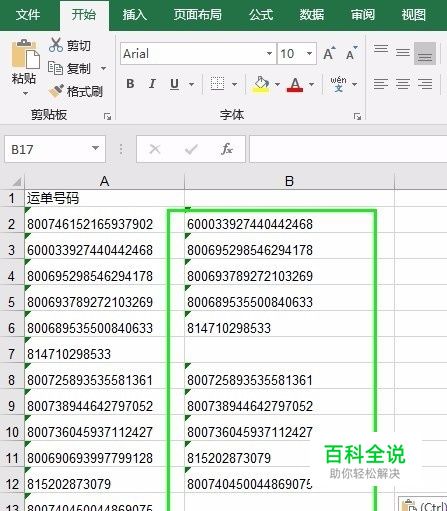Open the paste options dropdown arrow
This screenshot has width=447, height=511.
25,94
